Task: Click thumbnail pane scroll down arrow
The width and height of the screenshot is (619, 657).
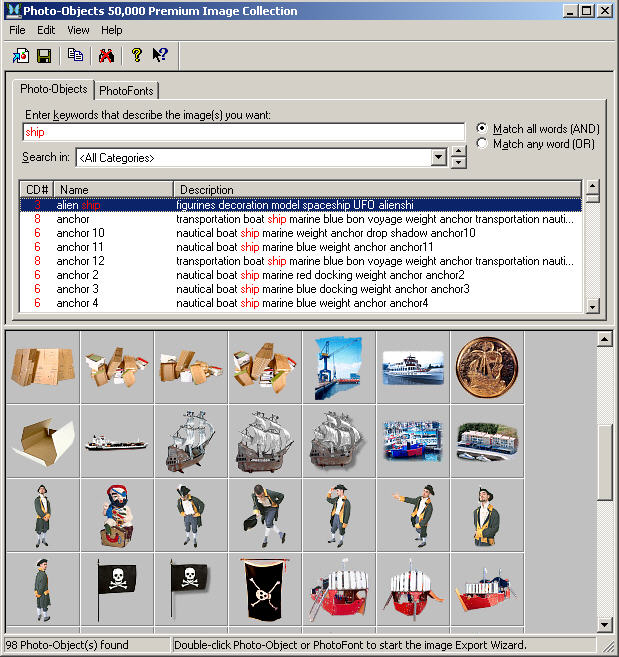Action: (x=604, y=625)
